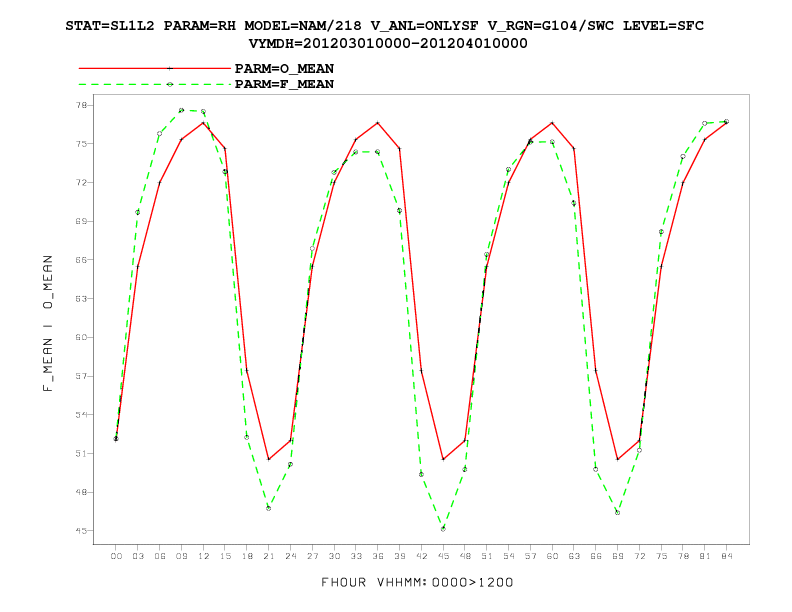Screen dimensions: 792x612
Task: Click red O_MEAN point at hour 36 peak
Action: (378, 123)
